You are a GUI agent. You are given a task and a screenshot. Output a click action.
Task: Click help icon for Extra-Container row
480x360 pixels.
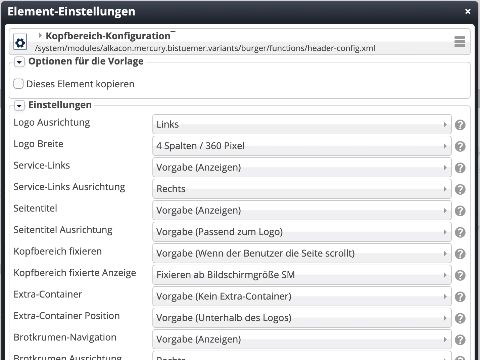(x=460, y=297)
